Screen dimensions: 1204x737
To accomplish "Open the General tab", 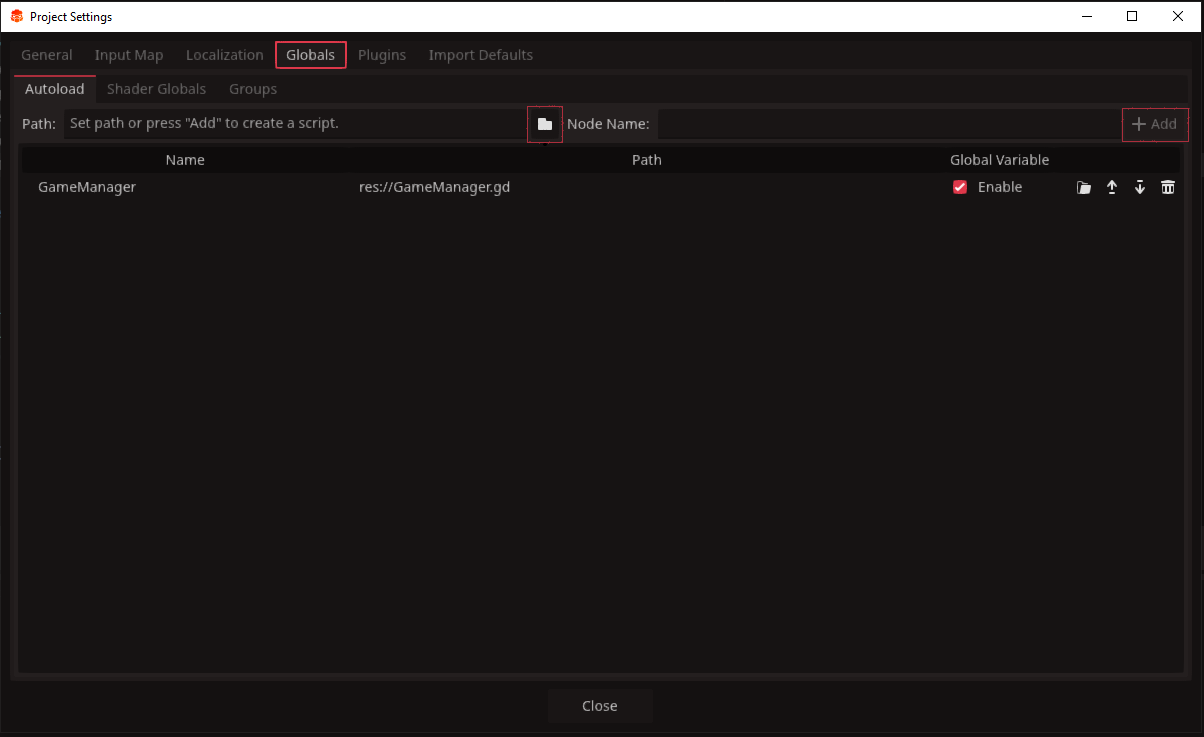I will pyautogui.click(x=47, y=55).
